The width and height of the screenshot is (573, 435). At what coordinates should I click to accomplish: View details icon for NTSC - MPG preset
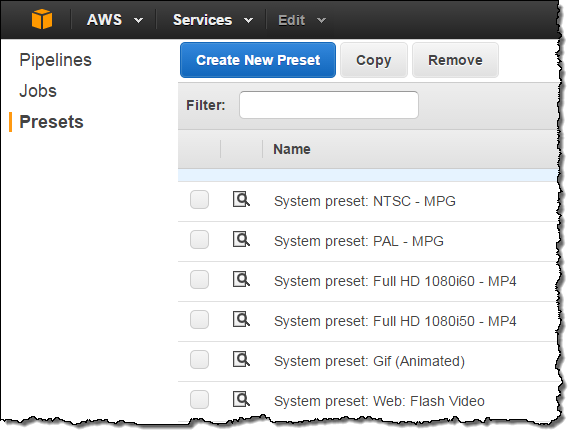point(241,200)
